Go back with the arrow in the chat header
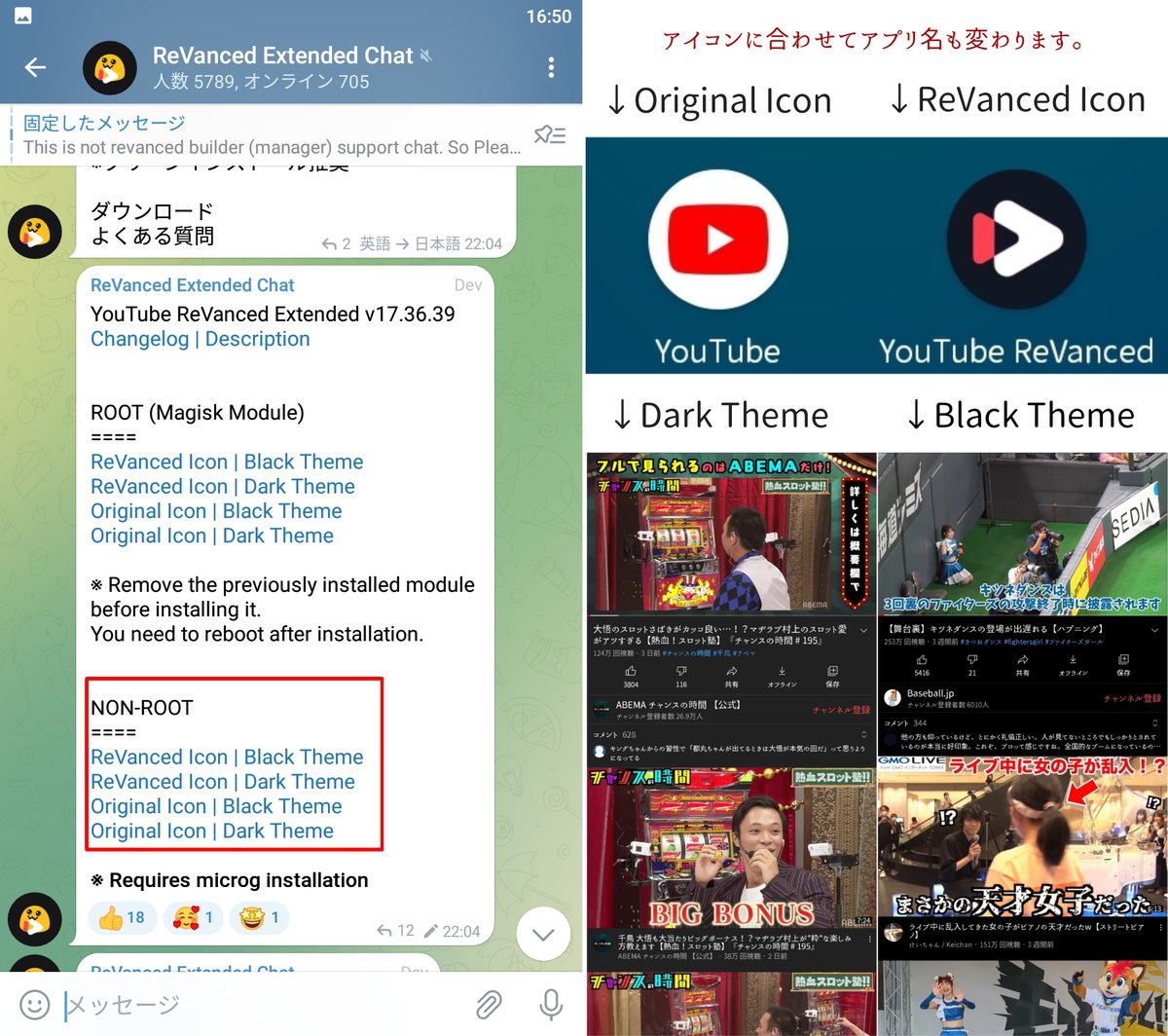Viewport: 1168px width, 1036px height. click(35, 68)
